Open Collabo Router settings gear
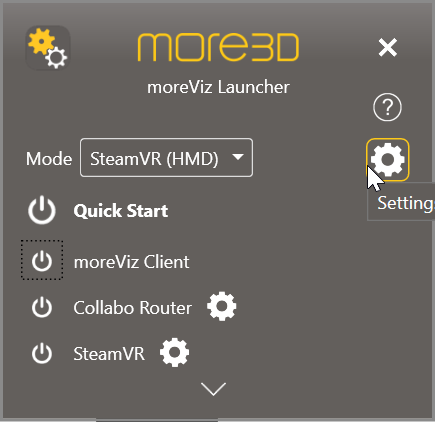Image resolution: width=435 pixels, height=422 pixels. tap(222, 307)
